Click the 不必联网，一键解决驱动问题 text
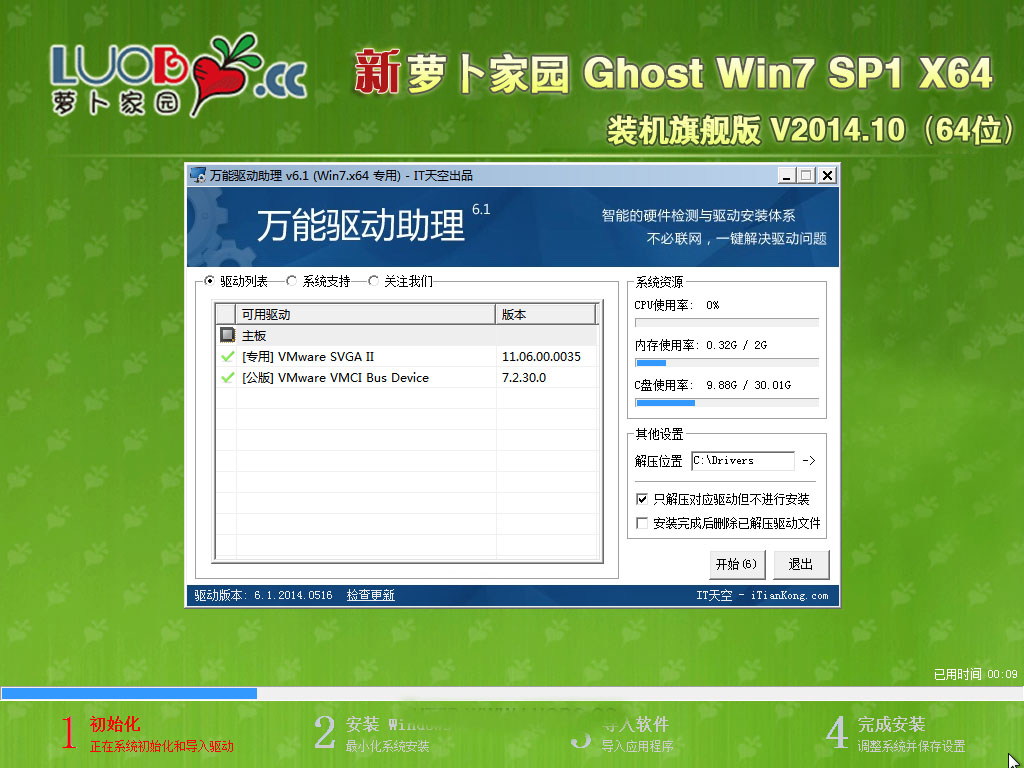The image size is (1024, 768). (x=737, y=238)
